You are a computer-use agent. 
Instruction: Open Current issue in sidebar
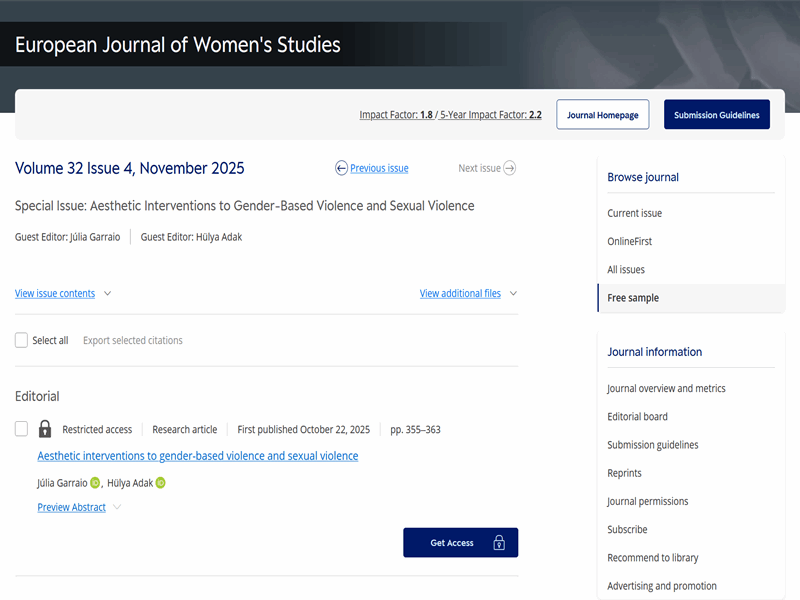[x=634, y=213]
